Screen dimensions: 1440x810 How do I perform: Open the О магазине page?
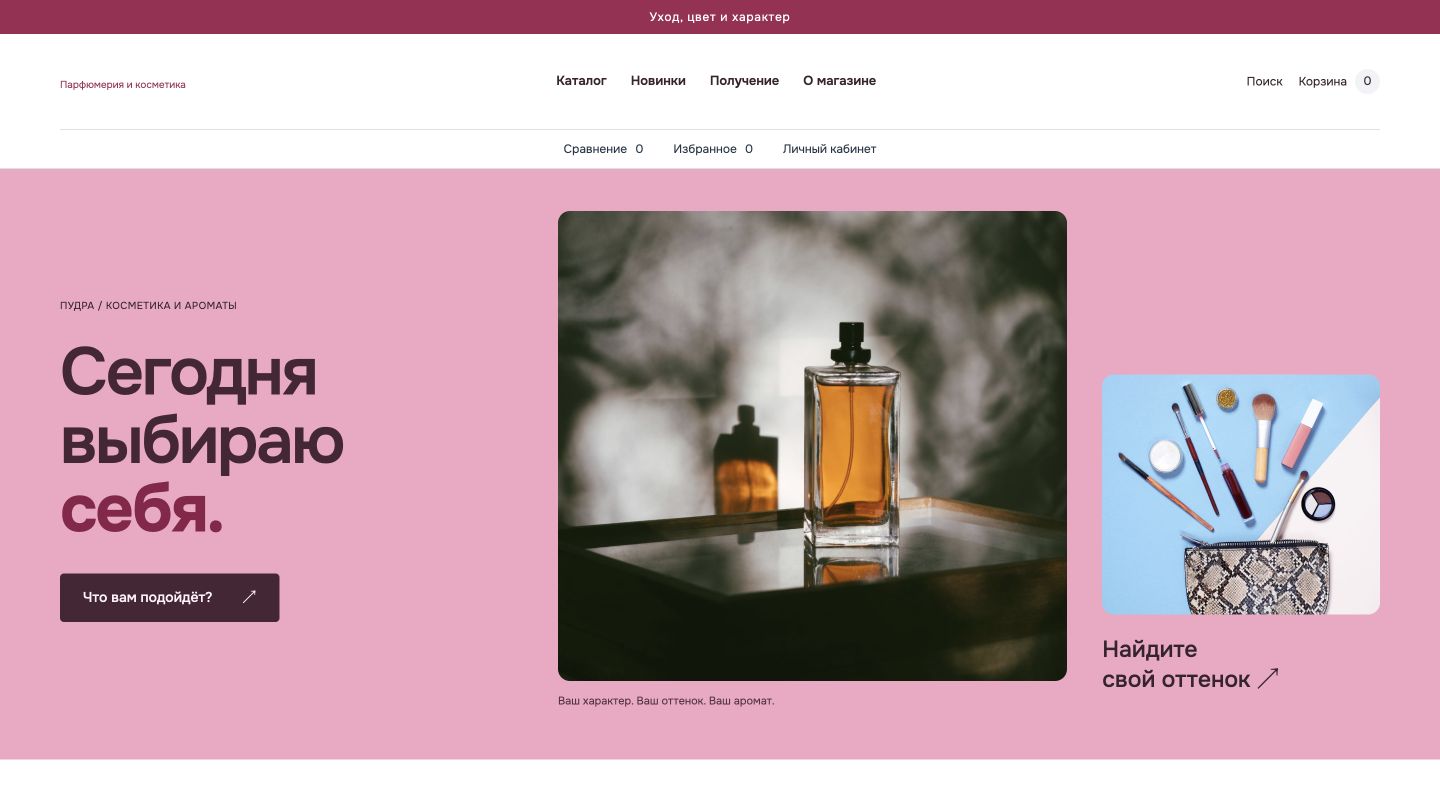click(839, 81)
